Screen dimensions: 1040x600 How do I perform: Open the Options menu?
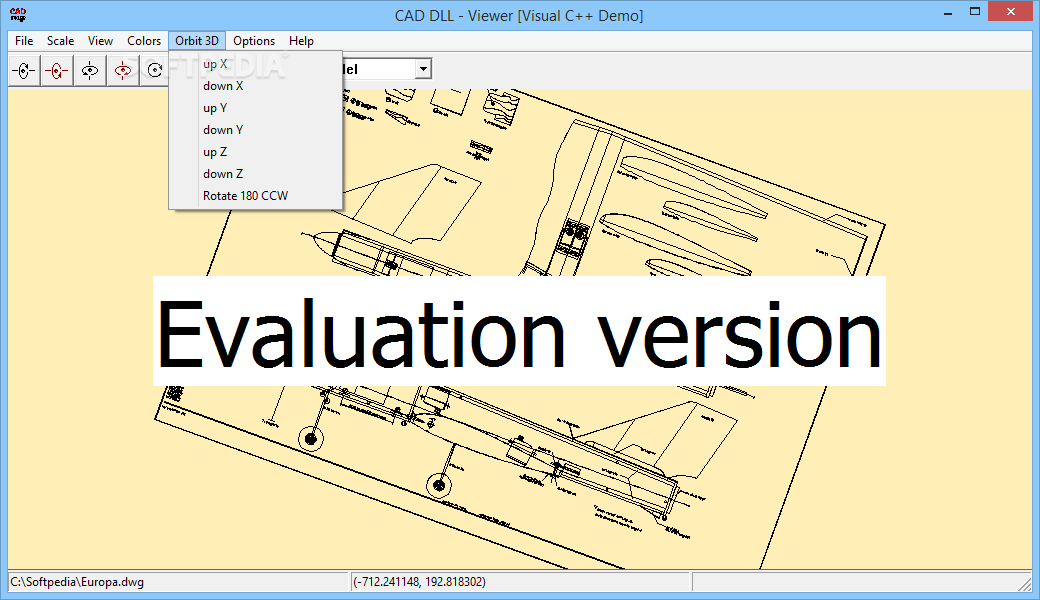pyautogui.click(x=254, y=40)
